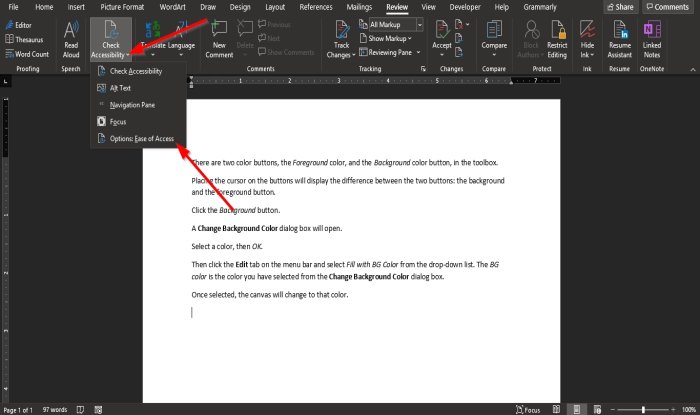Screen dimensions: 700x415
Task: Open the Tracking group dialog launcher
Action: tap(423, 69)
